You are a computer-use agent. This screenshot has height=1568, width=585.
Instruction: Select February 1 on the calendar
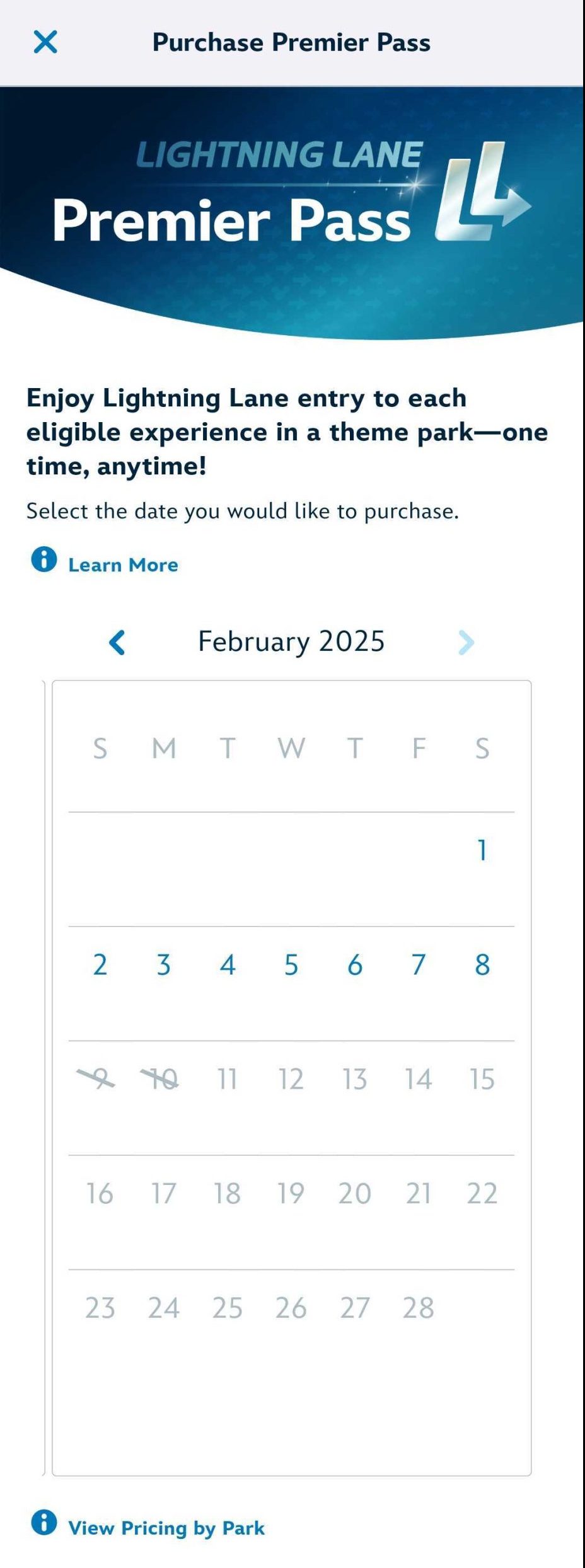click(x=482, y=850)
